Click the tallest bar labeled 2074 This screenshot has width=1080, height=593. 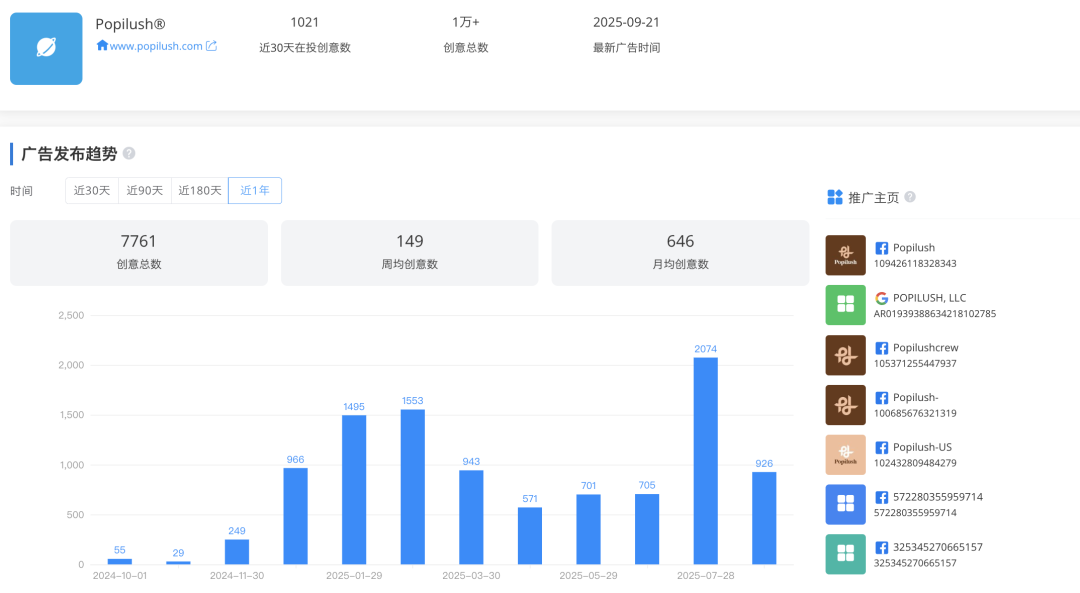point(705,460)
